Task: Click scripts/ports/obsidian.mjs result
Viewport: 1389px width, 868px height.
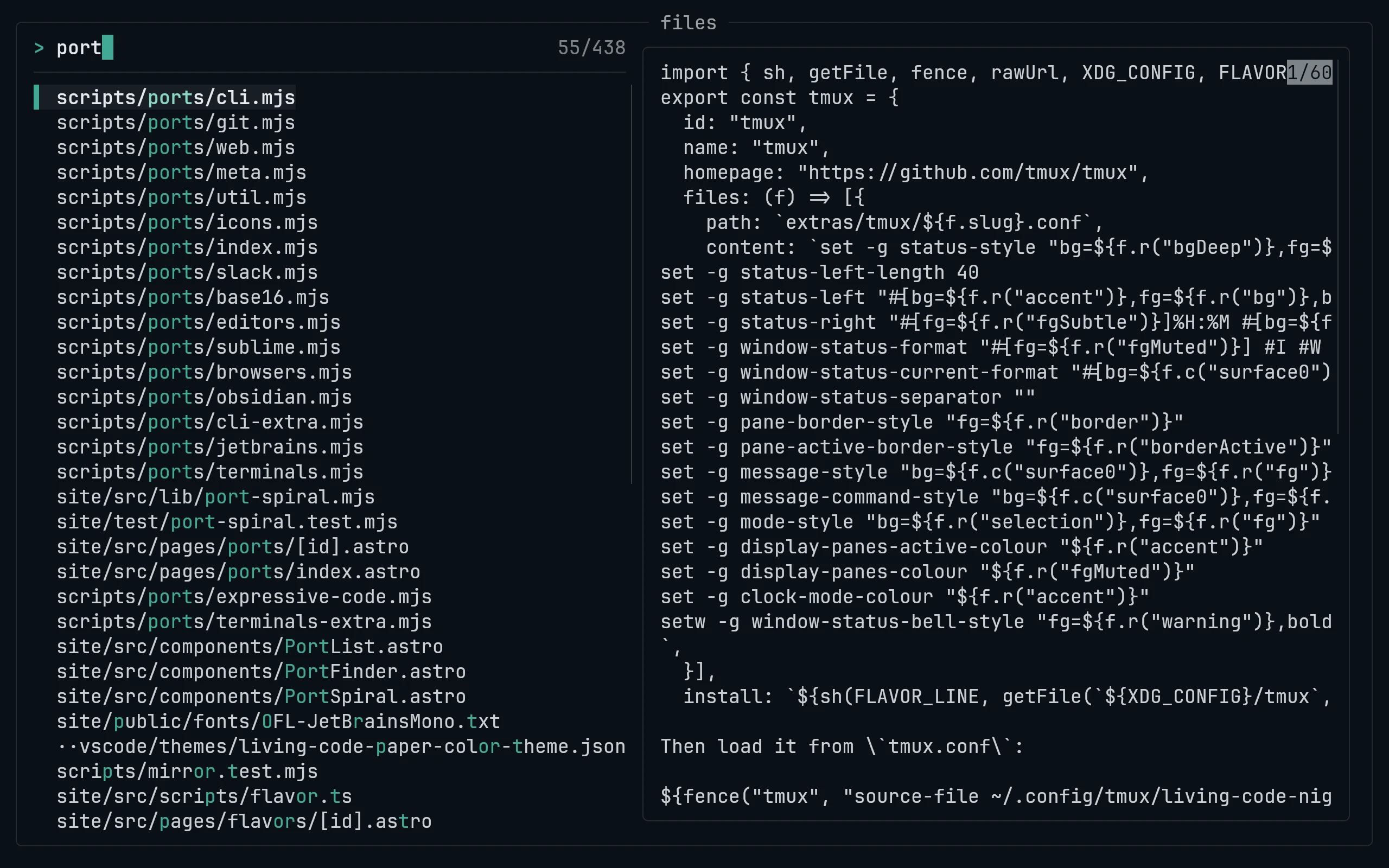Action: tap(205, 397)
